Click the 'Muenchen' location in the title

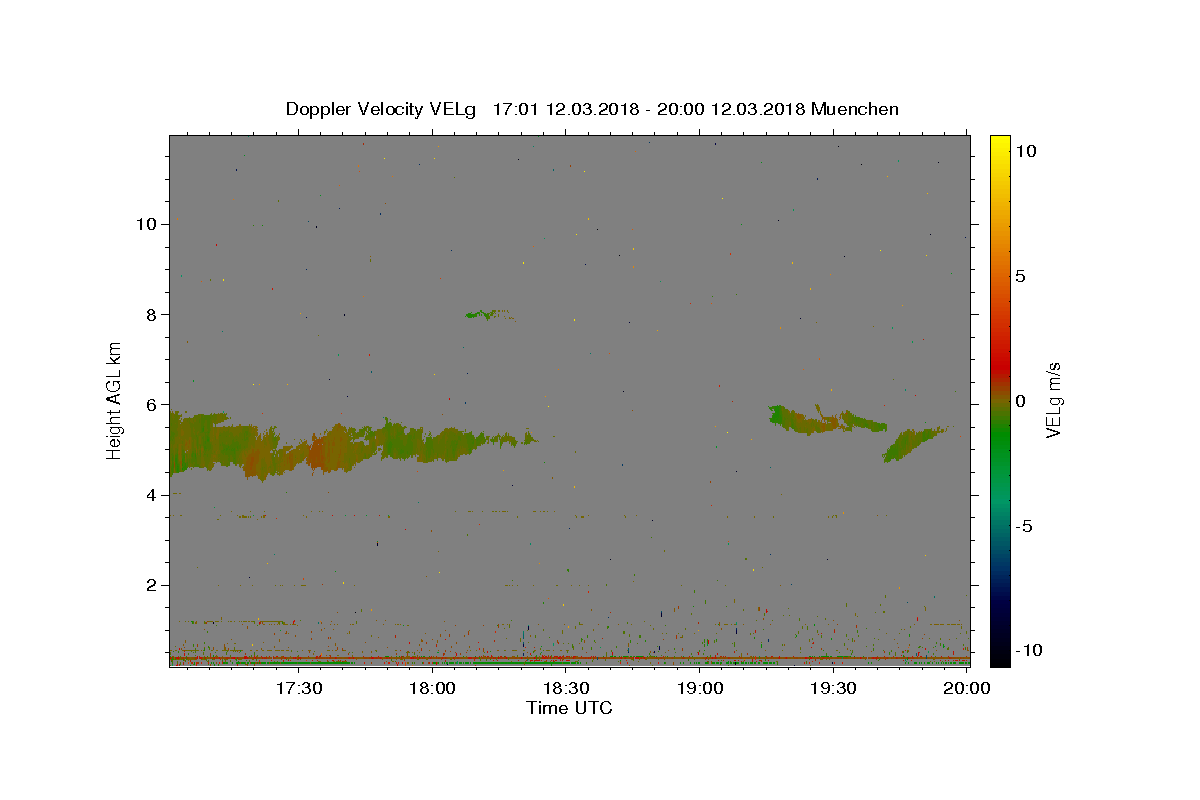pos(855,109)
